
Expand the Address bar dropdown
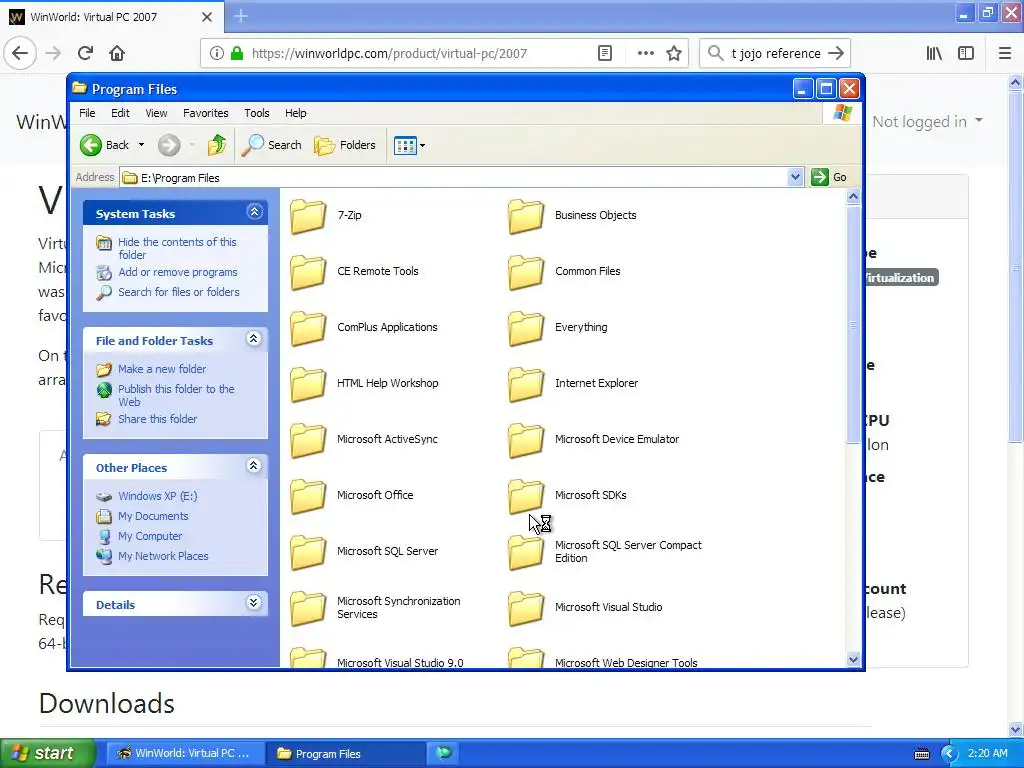pos(795,177)
